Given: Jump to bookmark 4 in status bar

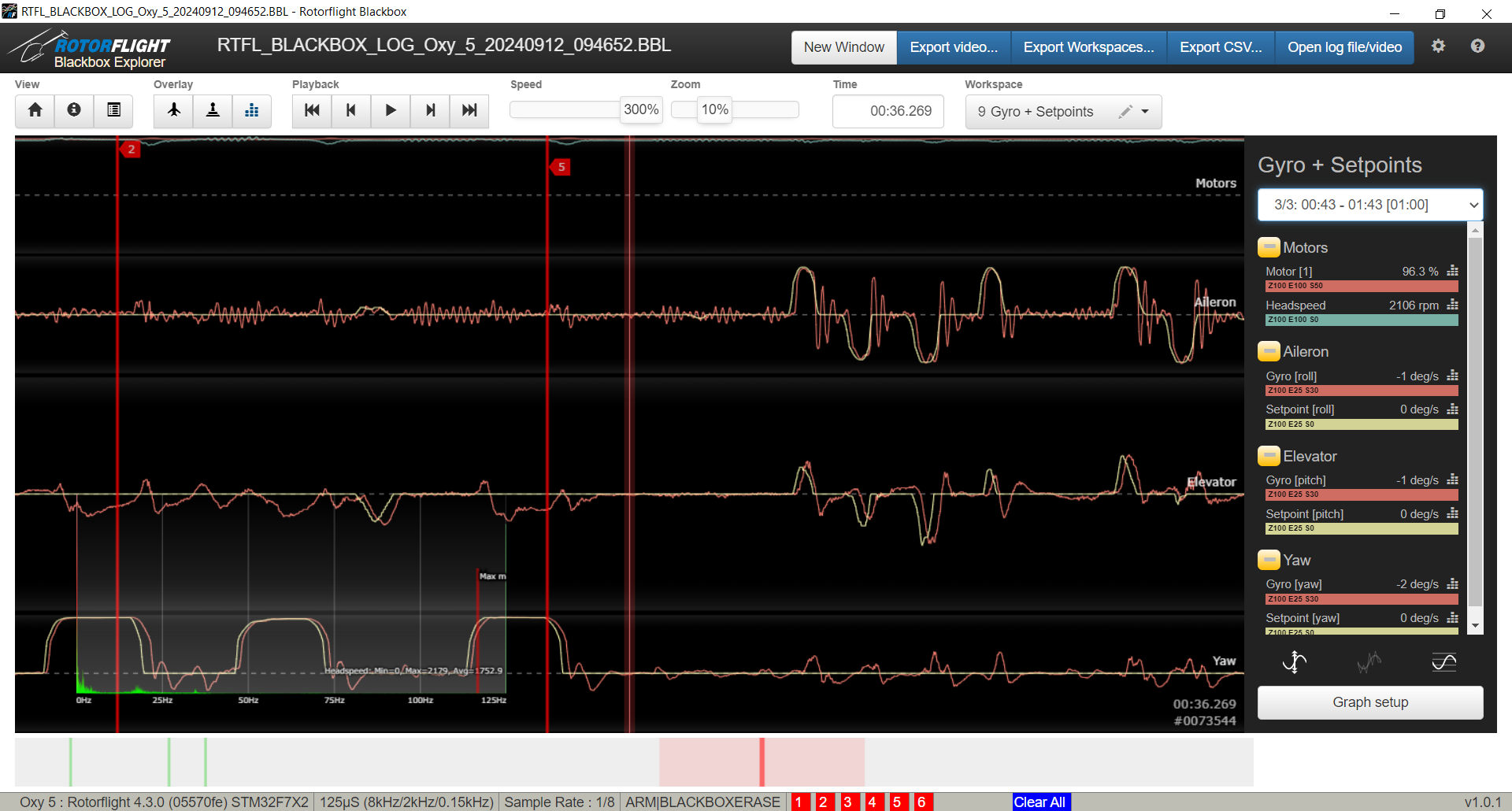Looking at the screenshot, I should point(873,802).
